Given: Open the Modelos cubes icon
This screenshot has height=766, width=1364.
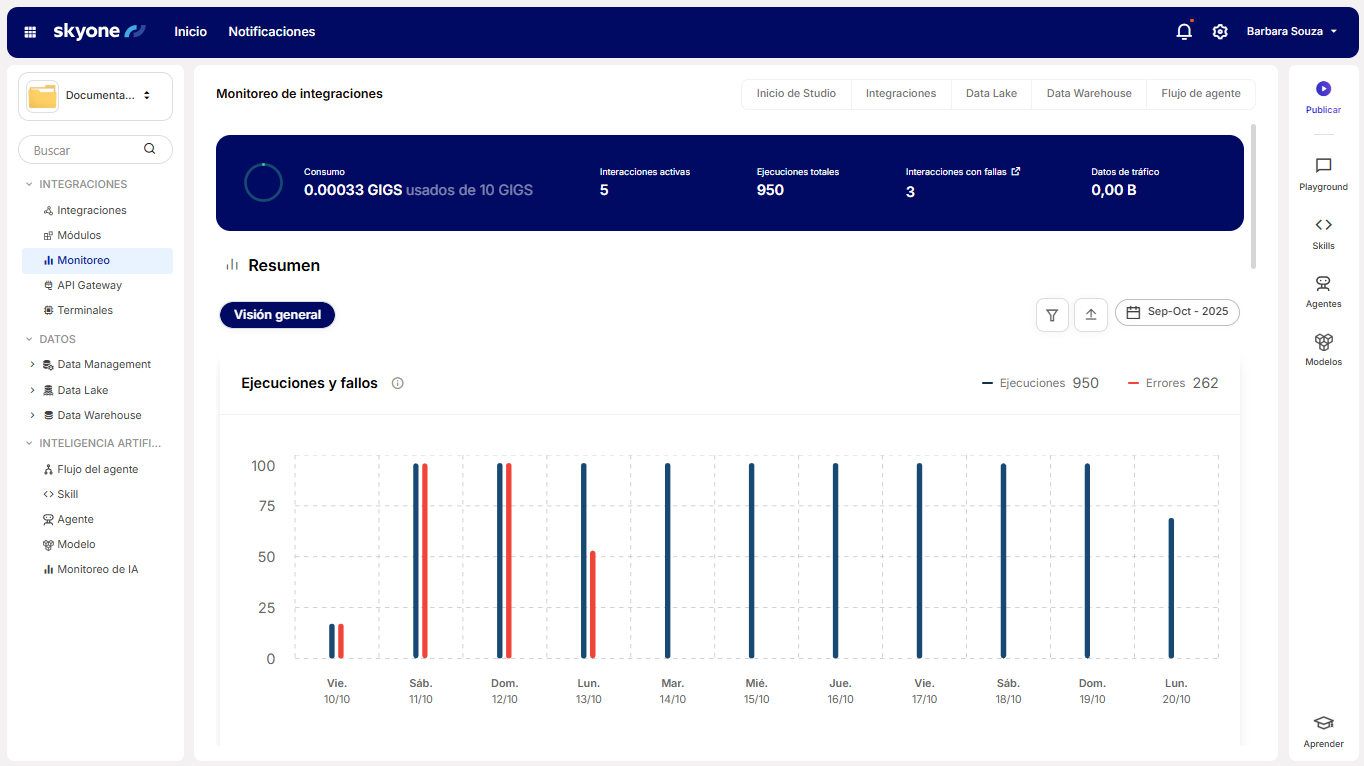Looking at the screenshot, I should point(1323,342).
